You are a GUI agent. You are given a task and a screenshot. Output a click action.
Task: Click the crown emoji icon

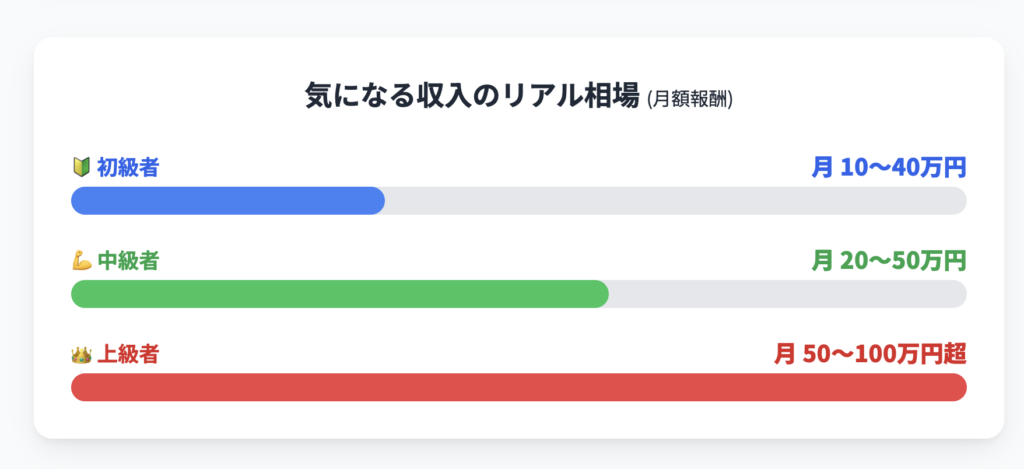pos(81,355)
